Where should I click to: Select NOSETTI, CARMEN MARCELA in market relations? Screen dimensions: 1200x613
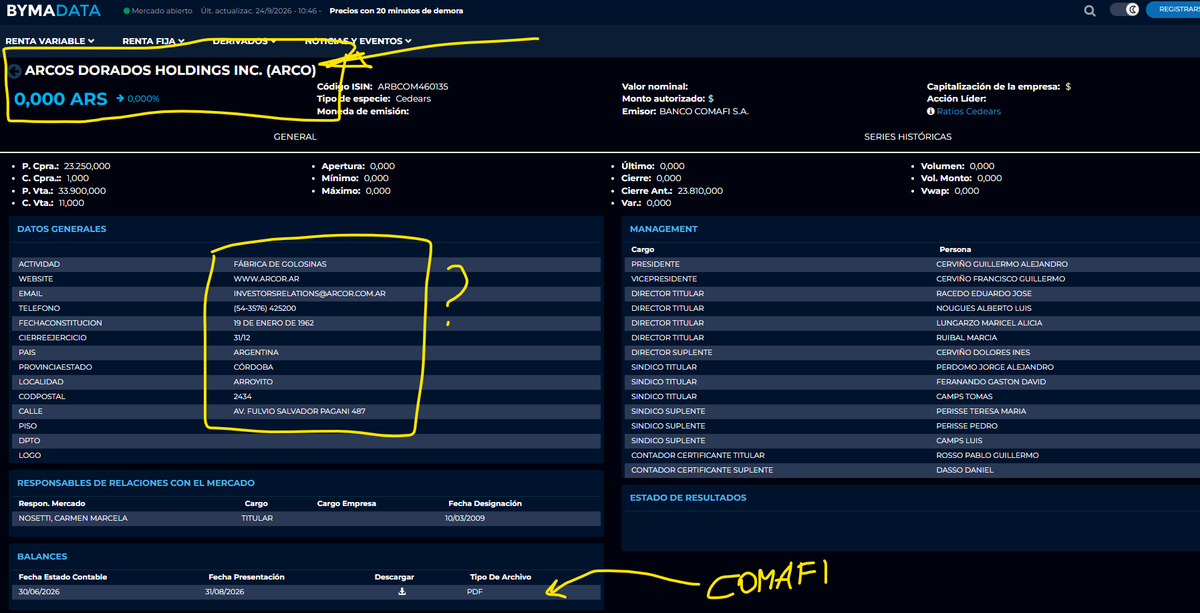pyautogui.click(x=73, y=518)
